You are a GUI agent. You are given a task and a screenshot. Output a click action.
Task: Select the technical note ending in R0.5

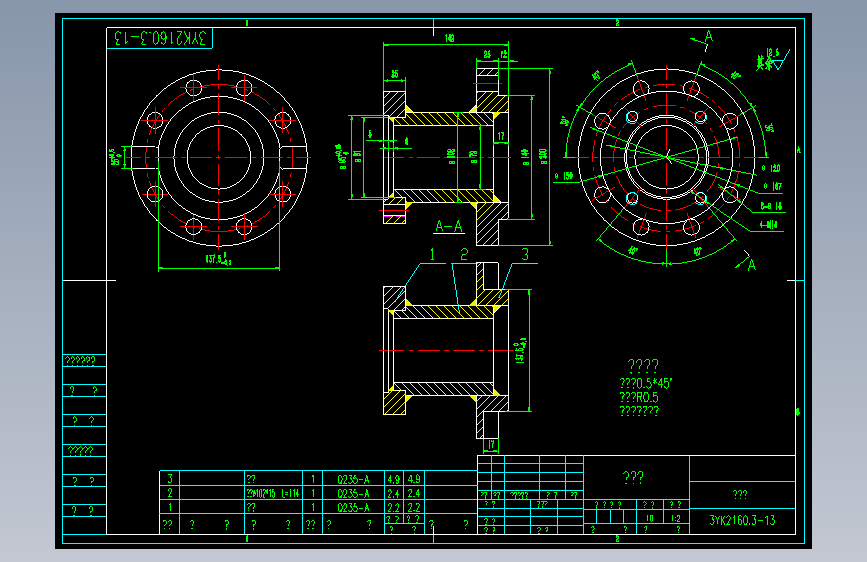coord(639,397)
